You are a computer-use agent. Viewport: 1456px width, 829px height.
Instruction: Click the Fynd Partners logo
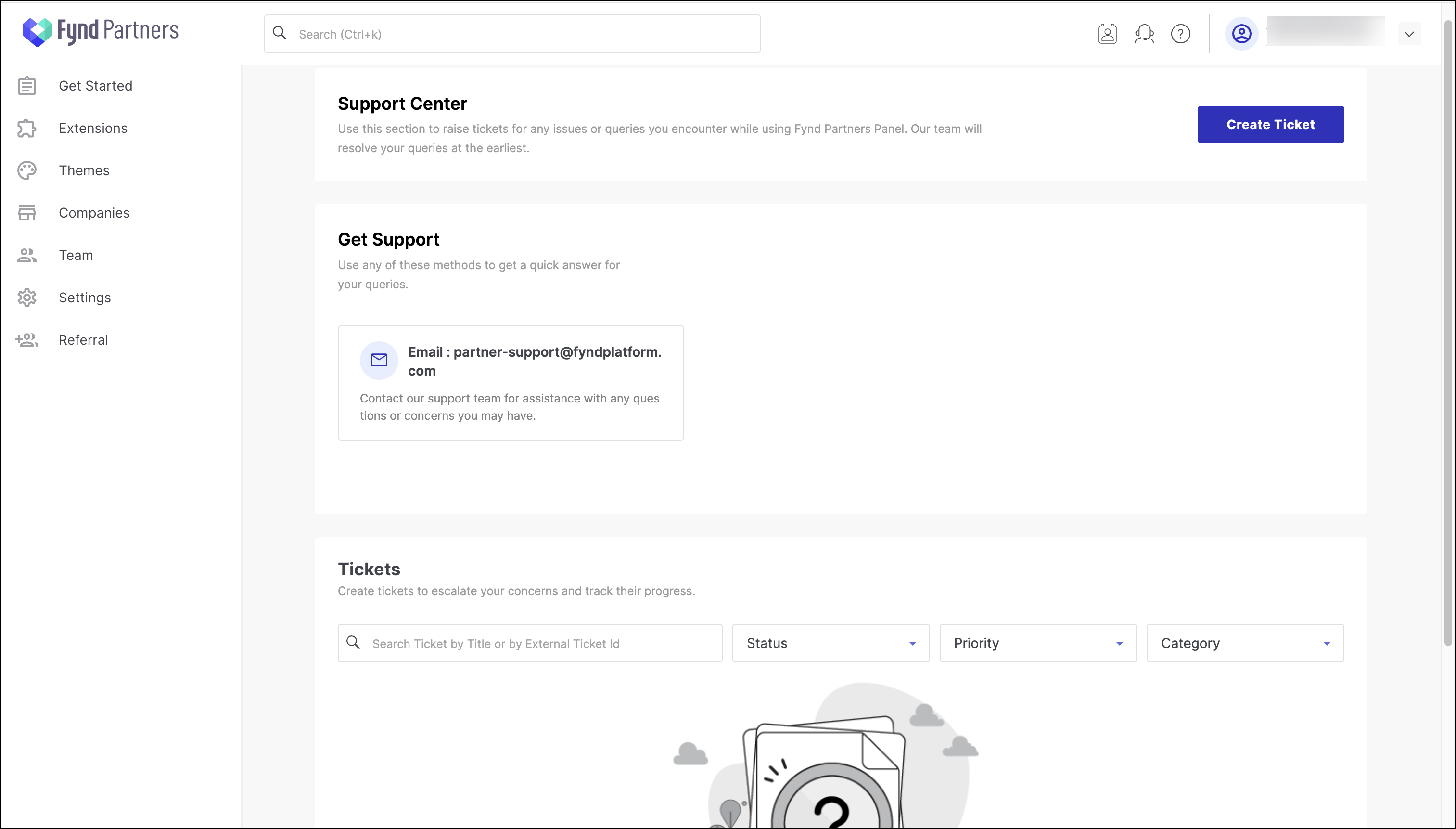click(101, 31)
